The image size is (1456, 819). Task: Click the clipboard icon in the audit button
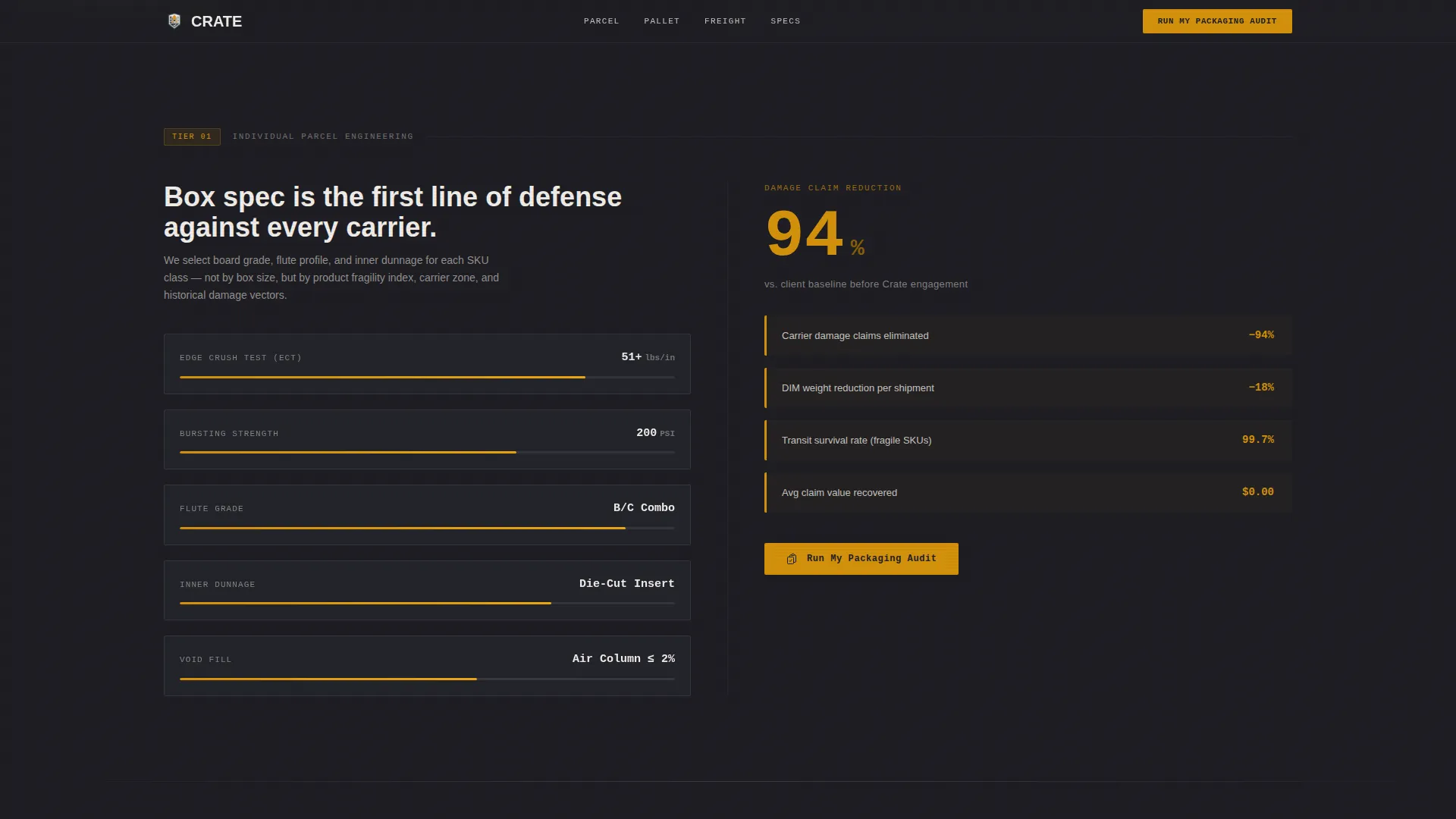click(x=792, y=559)
